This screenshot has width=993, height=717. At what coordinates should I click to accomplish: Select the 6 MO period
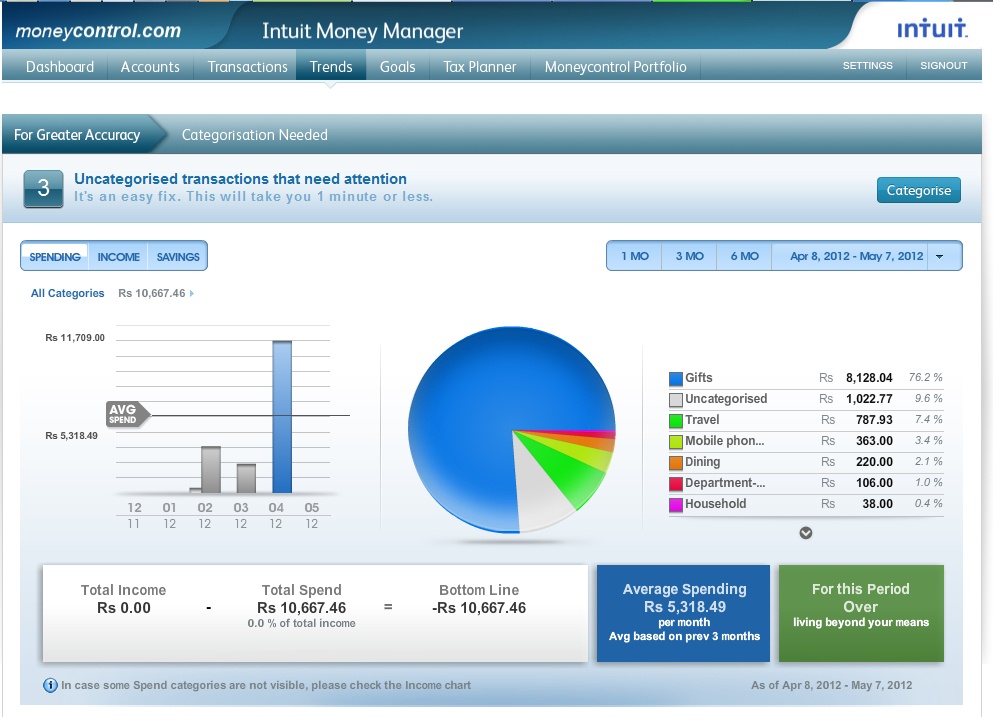click(x=745, y=256)
